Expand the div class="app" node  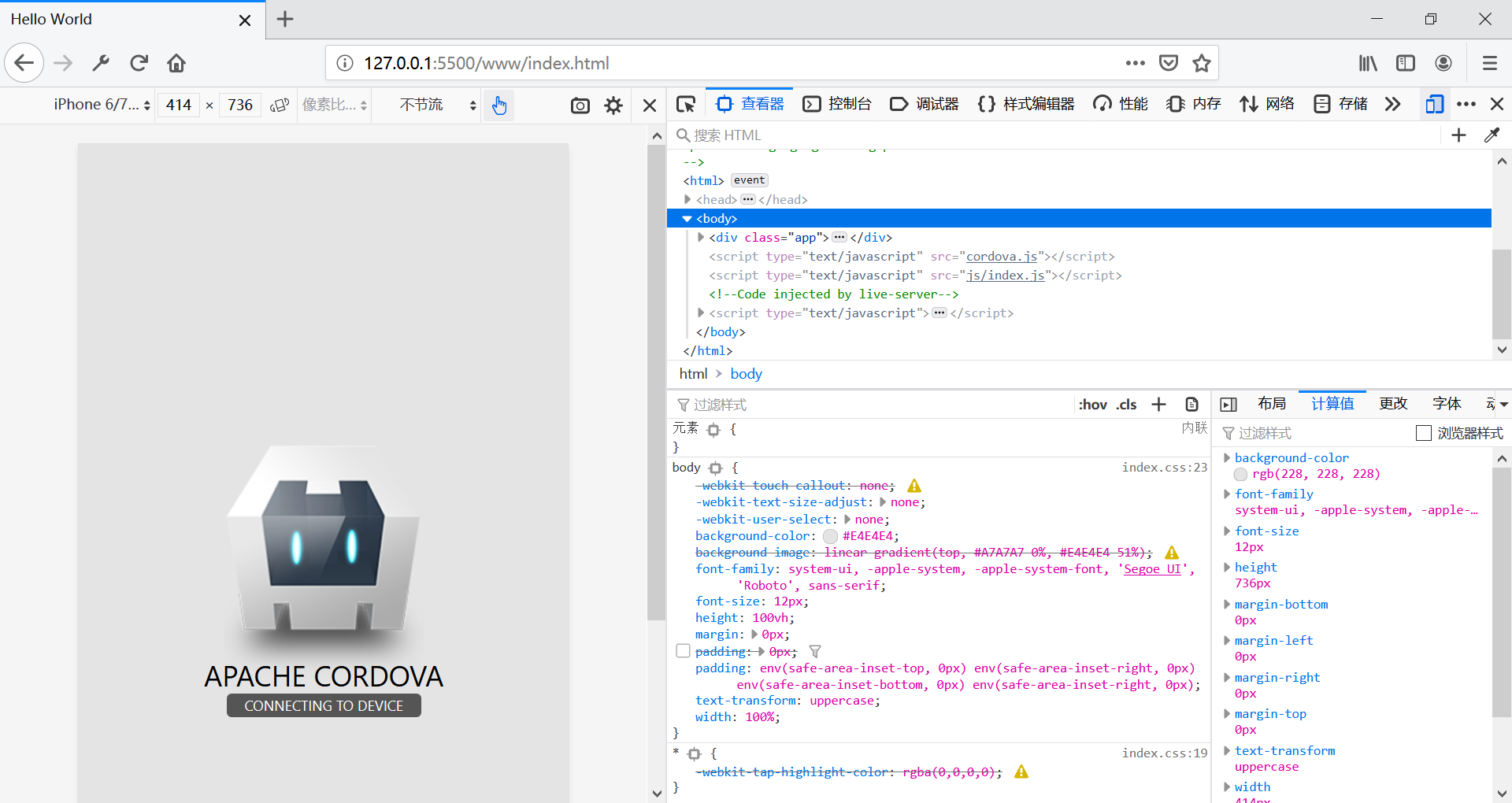701,237
